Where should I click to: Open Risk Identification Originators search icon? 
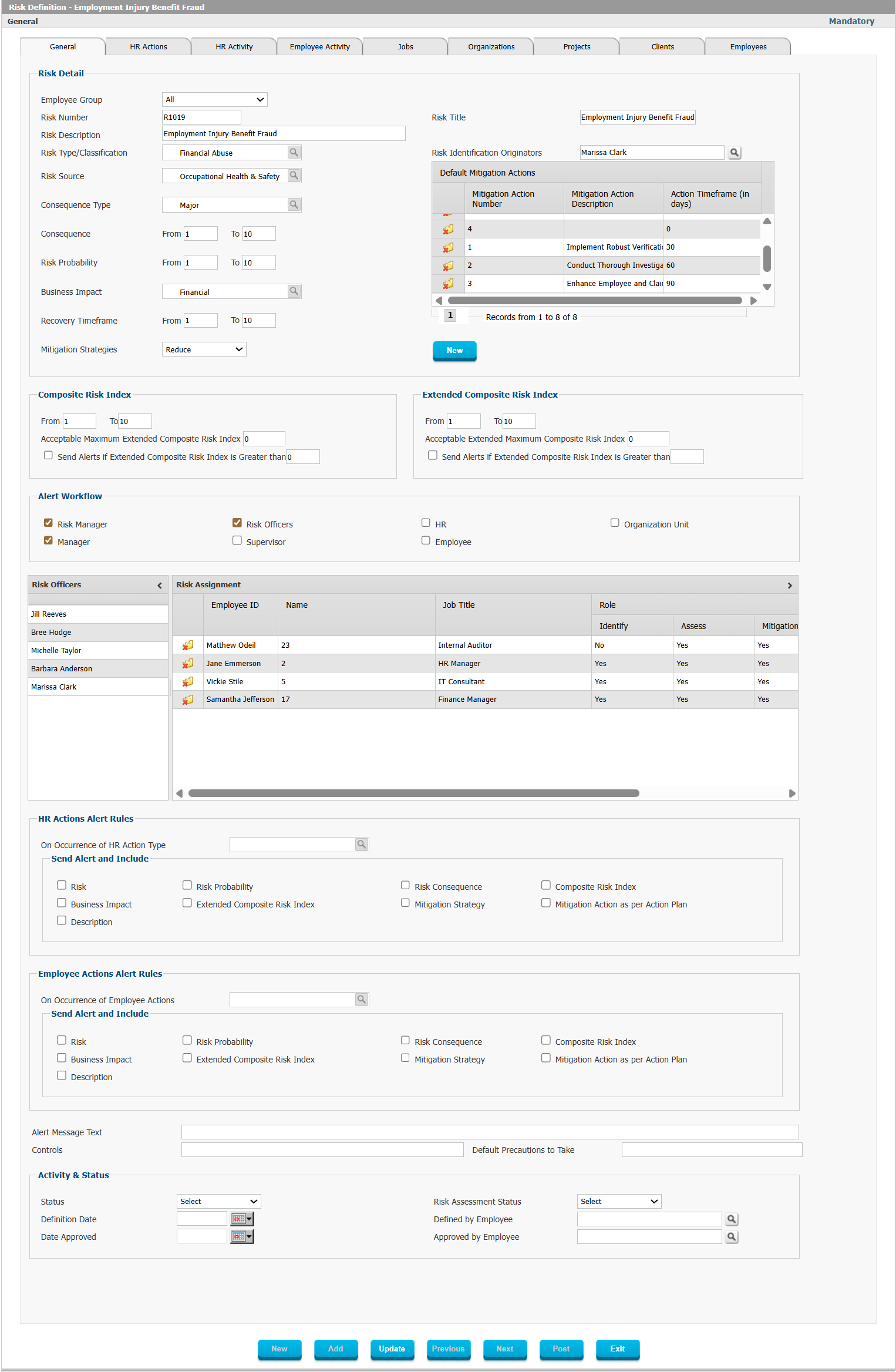tap(734, 153)
